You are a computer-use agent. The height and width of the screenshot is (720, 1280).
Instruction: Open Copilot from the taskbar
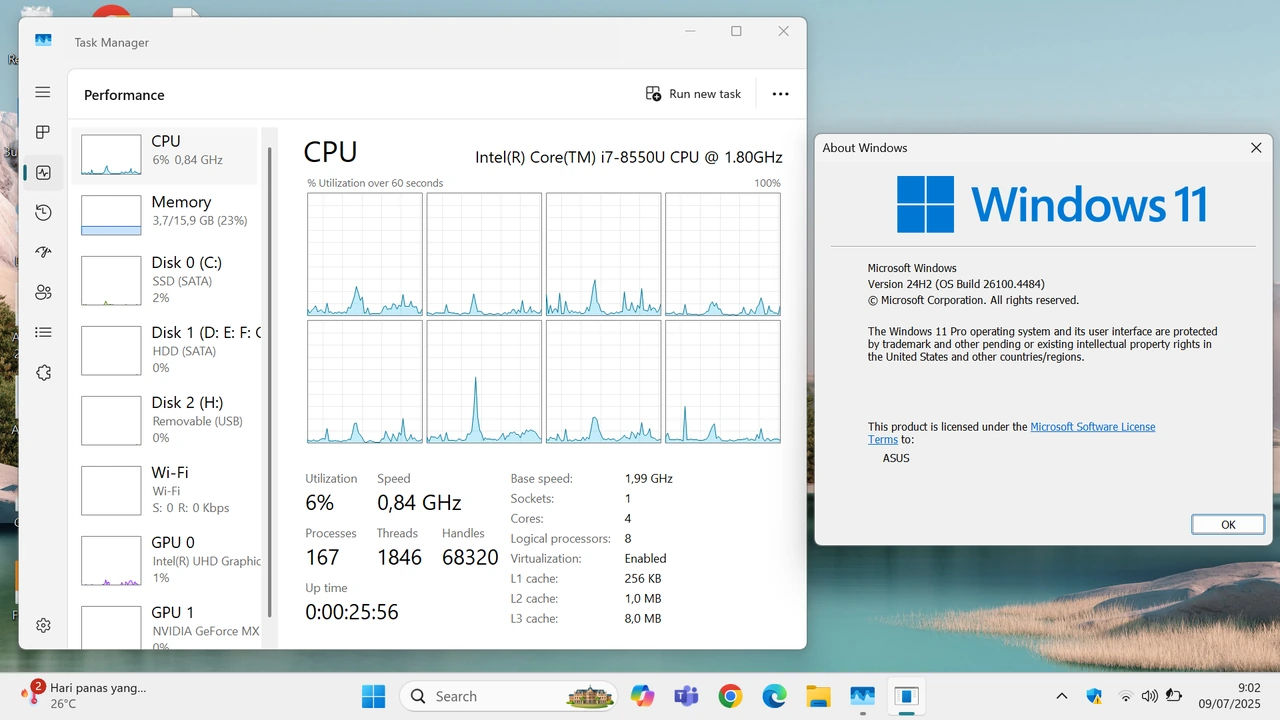(x=642, y=696)
